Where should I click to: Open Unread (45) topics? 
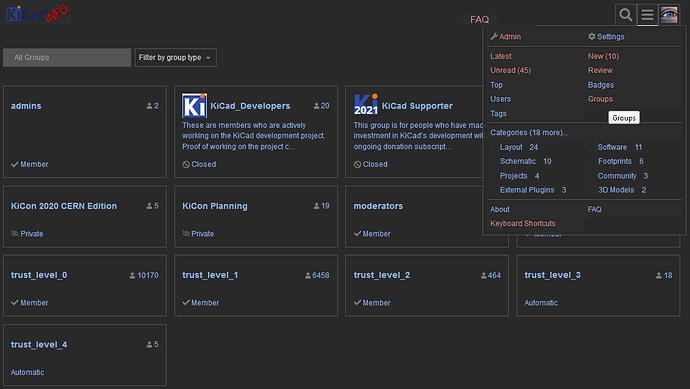point(510,70)
